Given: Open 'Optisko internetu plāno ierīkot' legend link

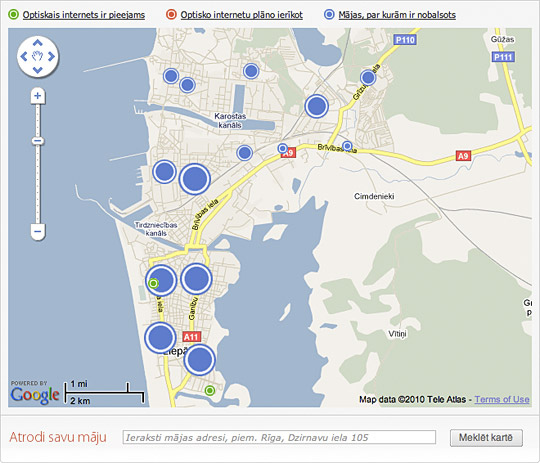Looking at the screenshot, I should click(241, 15).
